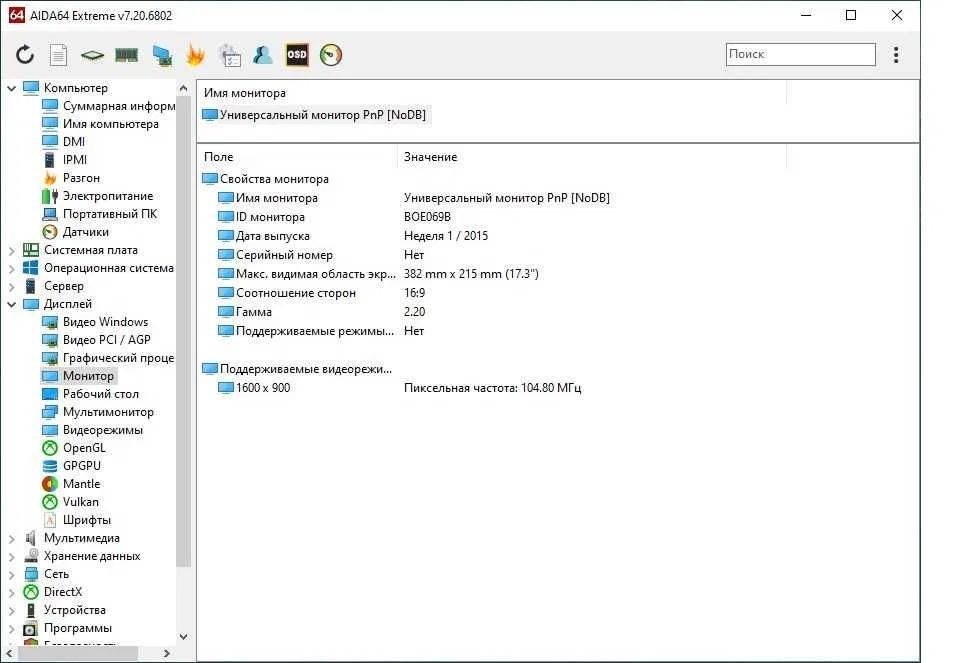Open the computer network toolbar icon

(162, 55)
